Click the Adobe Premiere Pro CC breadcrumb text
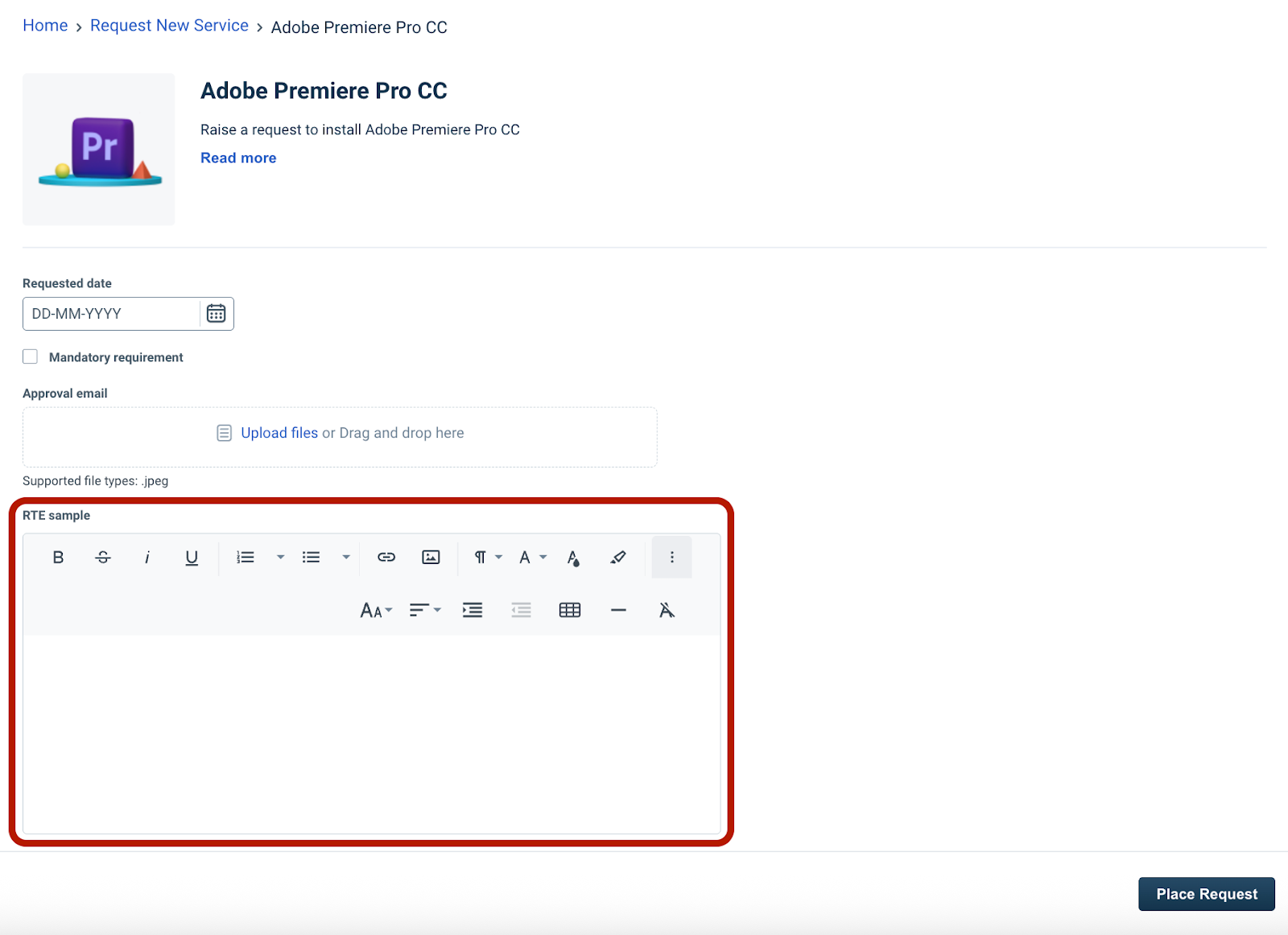This screenshot has width=1288, height=935. (x=359, y=27)
